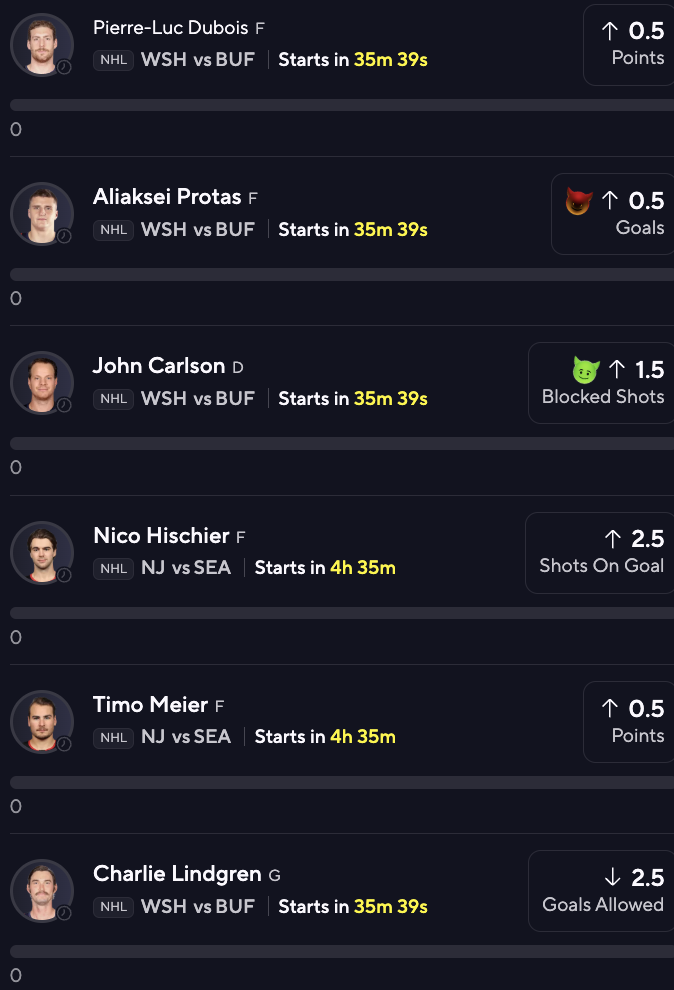Click the NHL badge under Nico Hischier
The image size is (674, 990).
tap(113, 568)
